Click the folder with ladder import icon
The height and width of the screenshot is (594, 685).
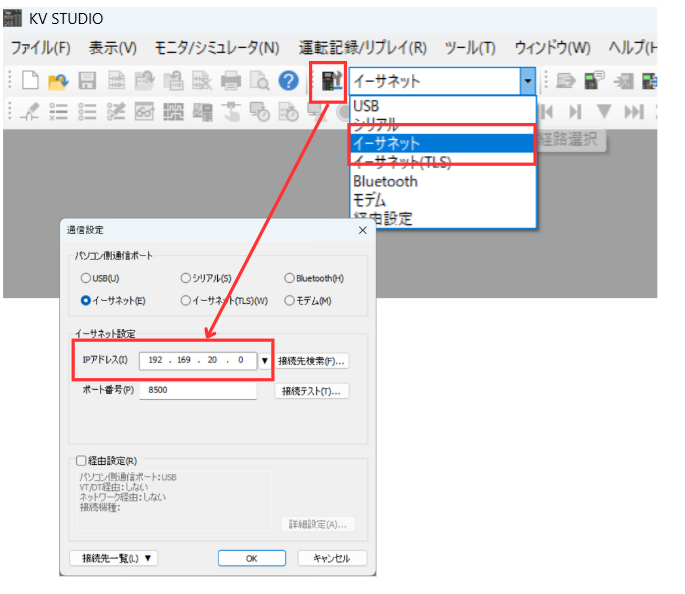(145, 81)
